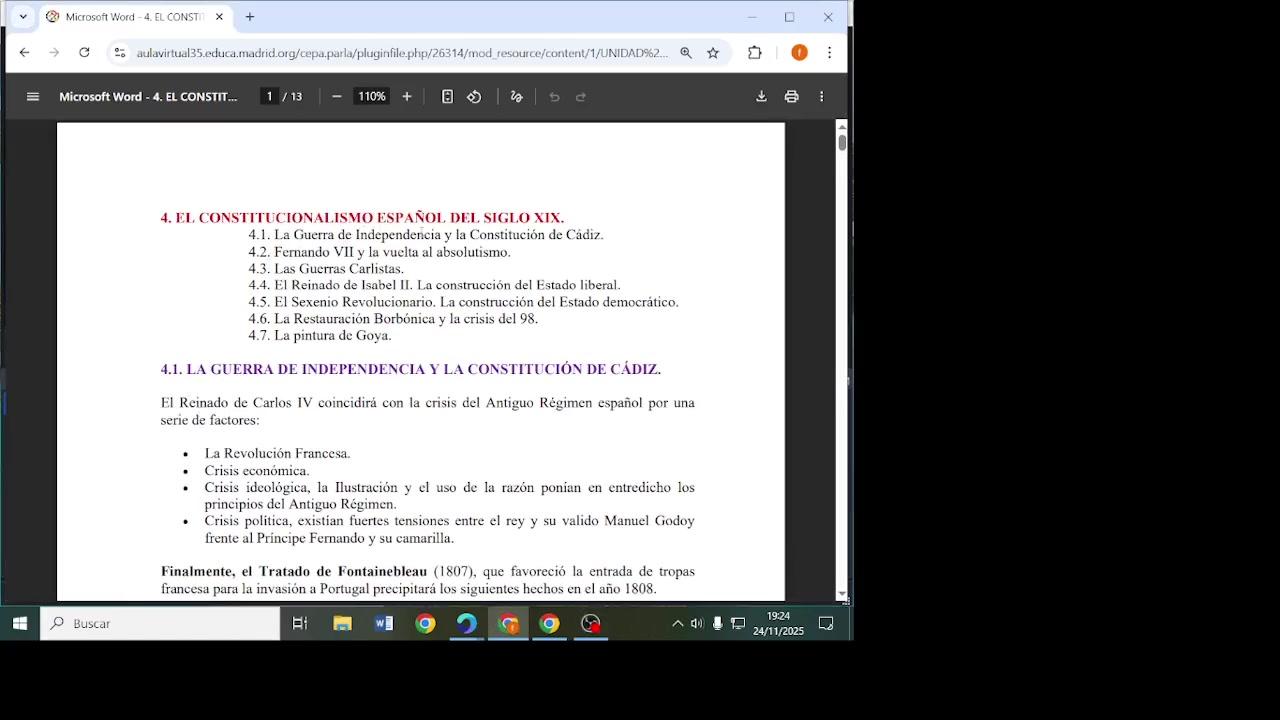Click the Buscar taskbar search box

coord(160,623)
